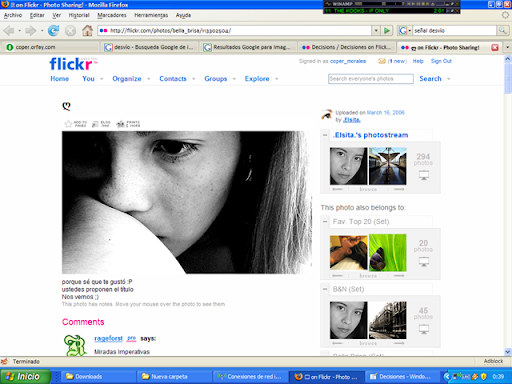Open slideshow icon for .Elsita.'s photostream
The width and height of the screenshot is (512, 384).
424,175
